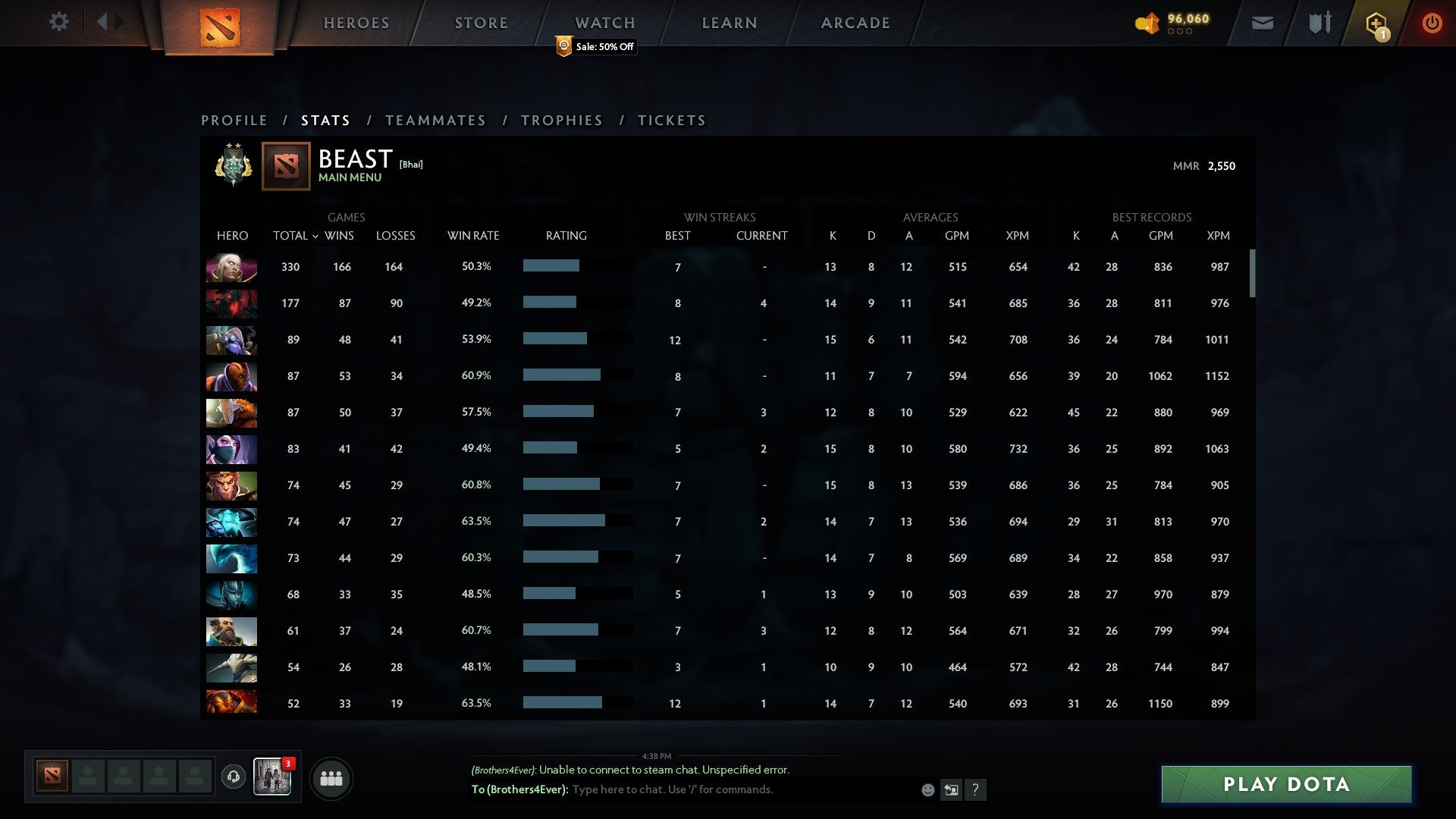
Task: Click the power/logout icon
Action: click(1432, 23)
